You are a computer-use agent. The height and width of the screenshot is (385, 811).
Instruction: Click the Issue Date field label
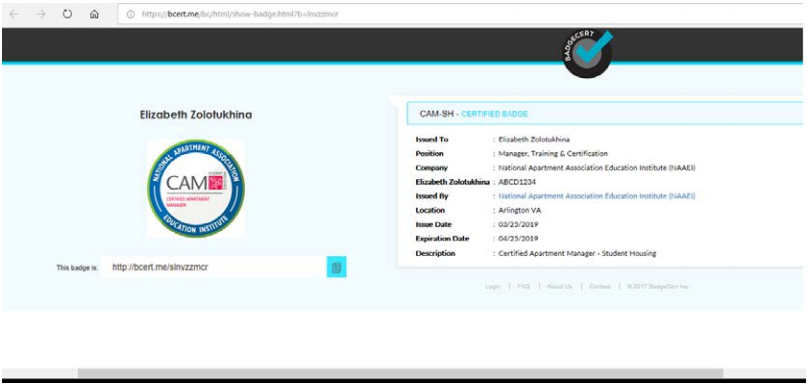(x=433, y=225)
